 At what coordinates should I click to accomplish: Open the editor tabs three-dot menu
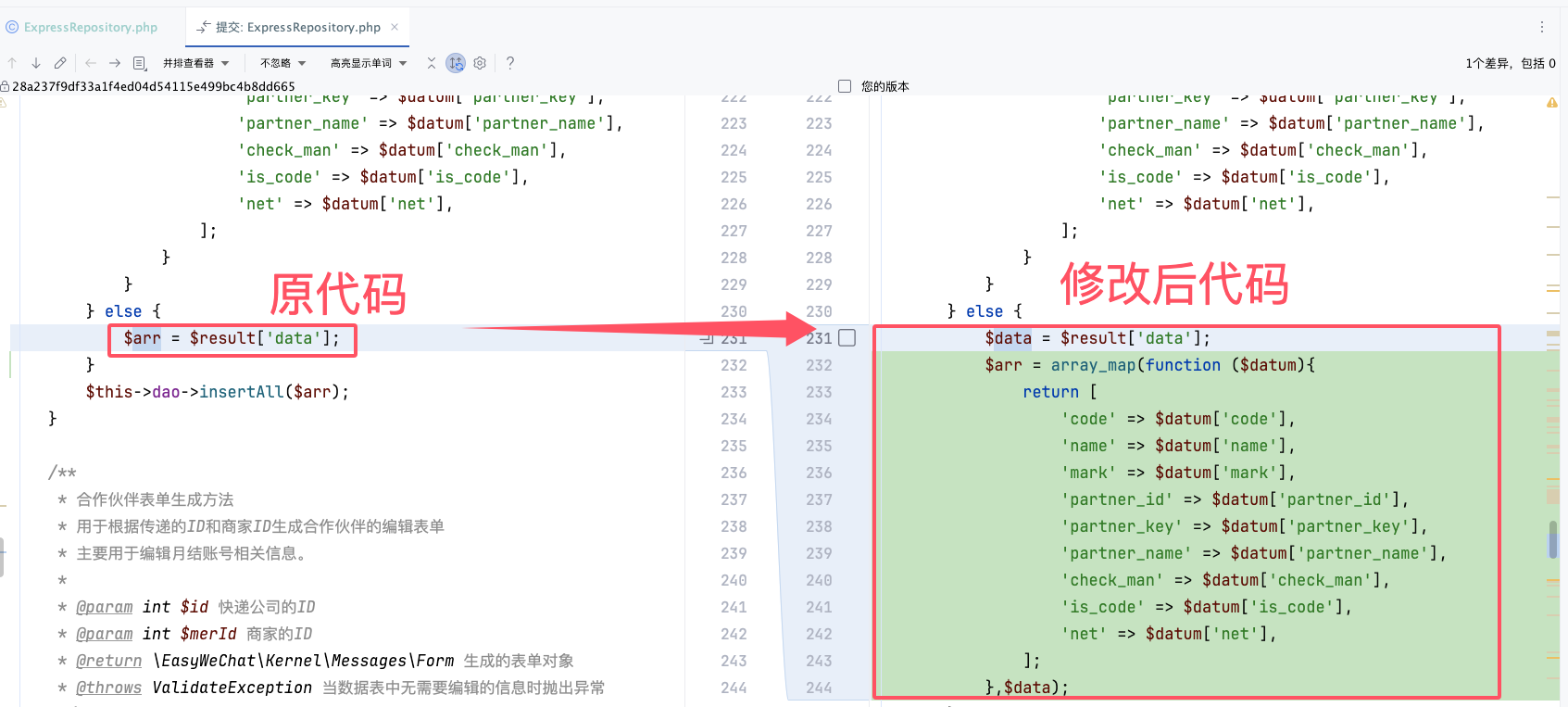[x=1542, y=27]
